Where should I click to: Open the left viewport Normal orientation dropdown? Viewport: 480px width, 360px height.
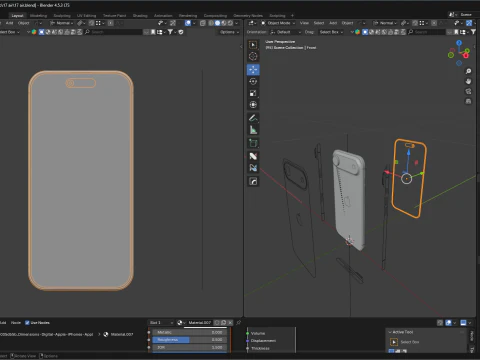[x=62, y=23]
